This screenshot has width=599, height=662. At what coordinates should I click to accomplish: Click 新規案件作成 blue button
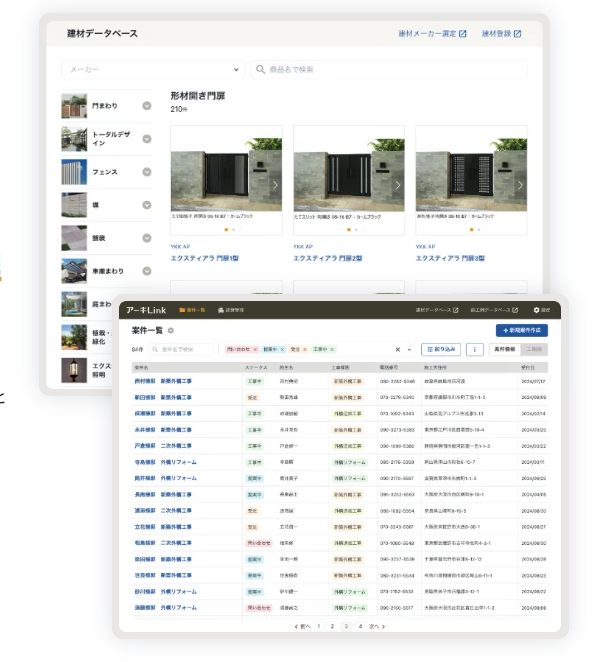(522, 331)
